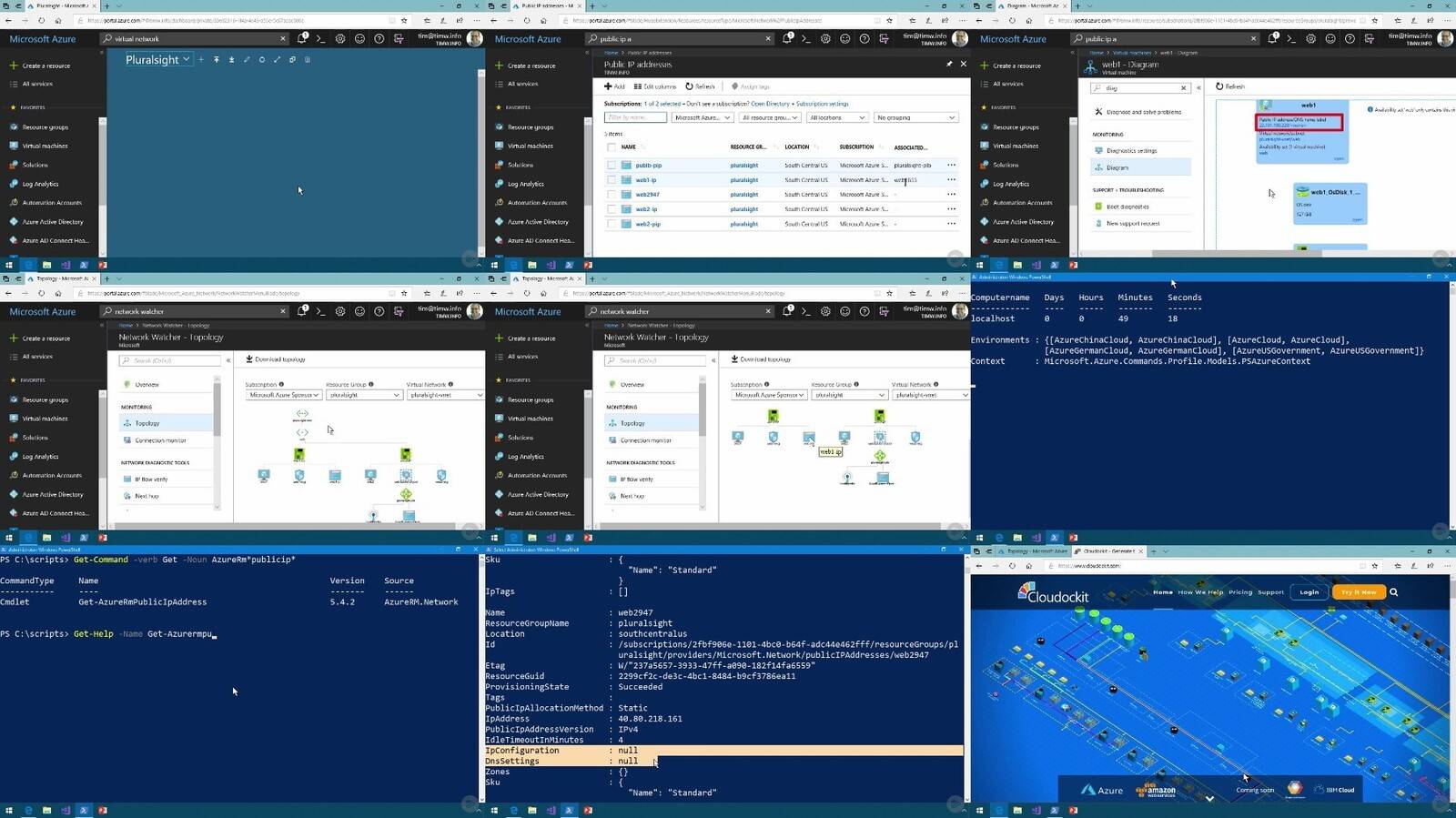The image size is (1456, 818).
Task: Click clone icon in Pluralsight dashboard toolbar
Action: click(x=292, y=59)
